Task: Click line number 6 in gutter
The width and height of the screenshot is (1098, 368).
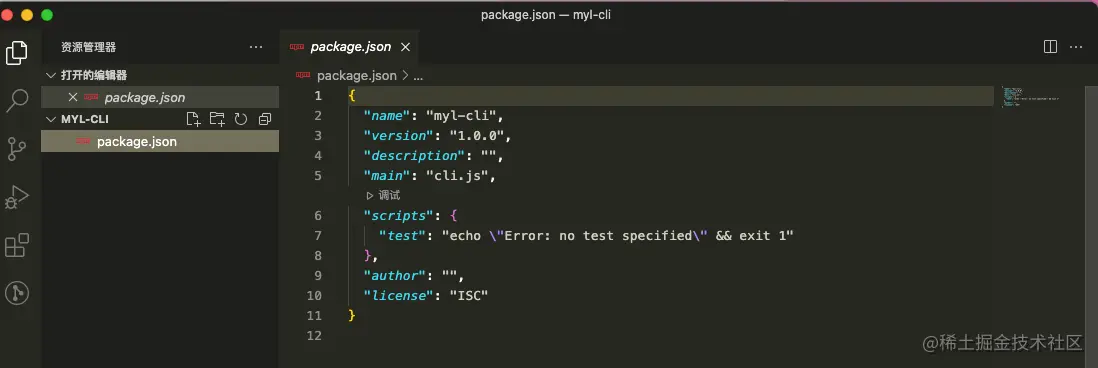Action: coord(318,215)
